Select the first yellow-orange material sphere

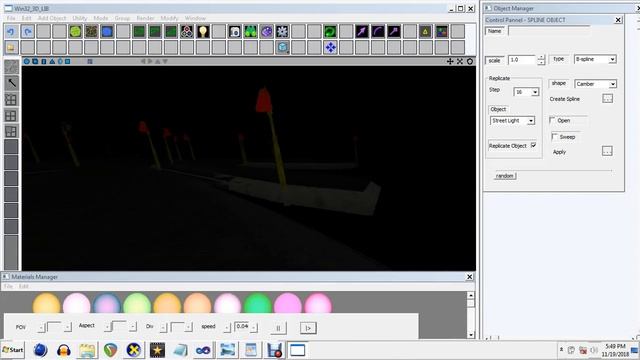click(x=47, y=304)
